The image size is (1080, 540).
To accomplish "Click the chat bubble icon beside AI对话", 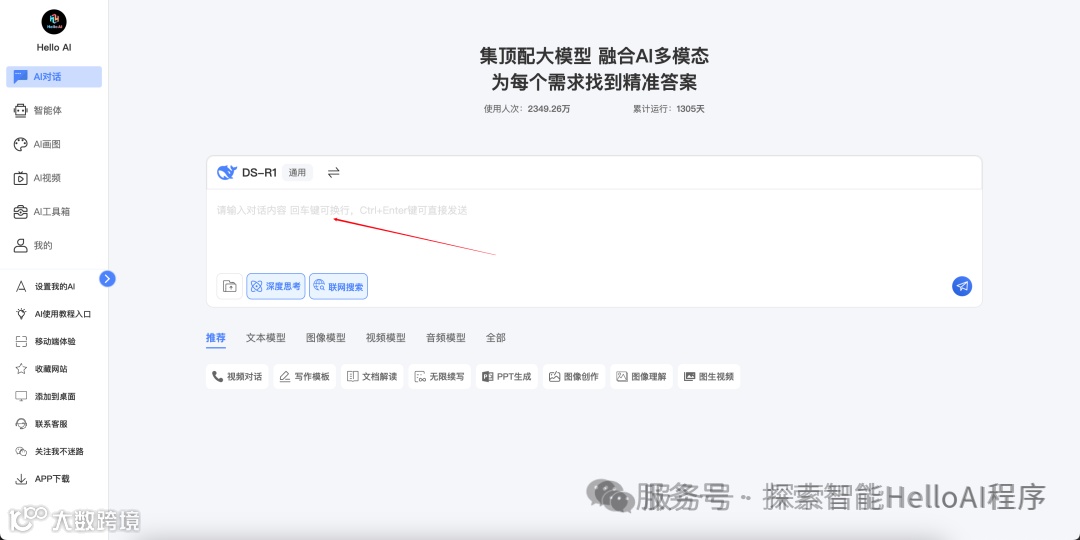I will pos(21,76).
